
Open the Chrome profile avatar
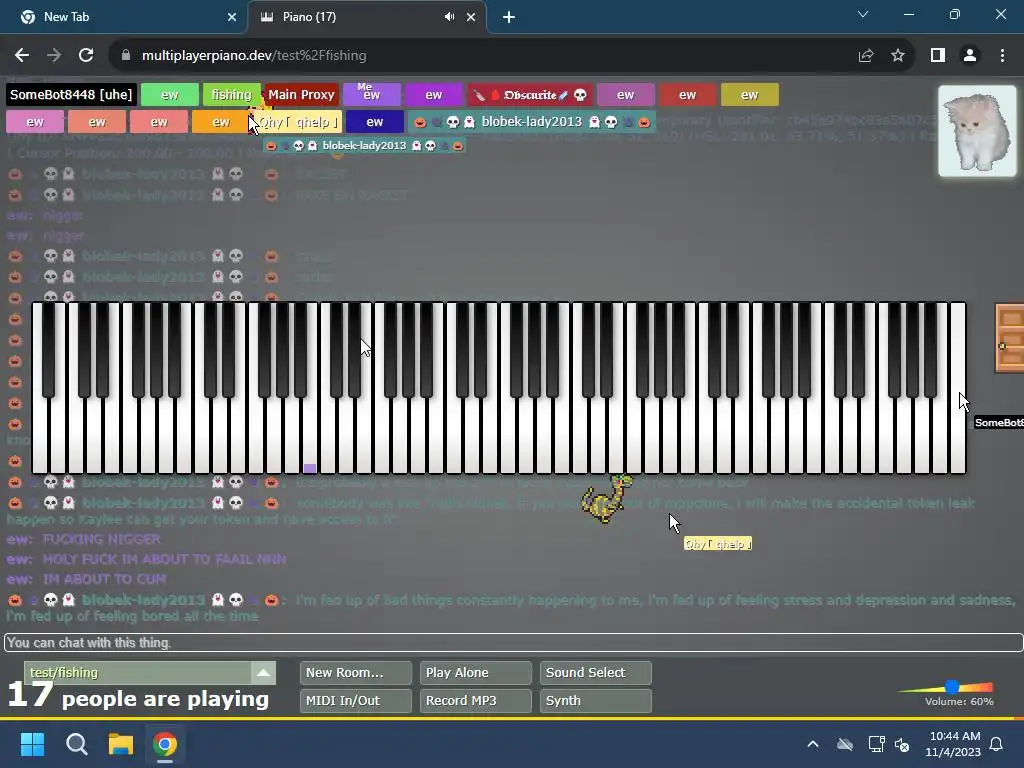click(x=970, y=56)
